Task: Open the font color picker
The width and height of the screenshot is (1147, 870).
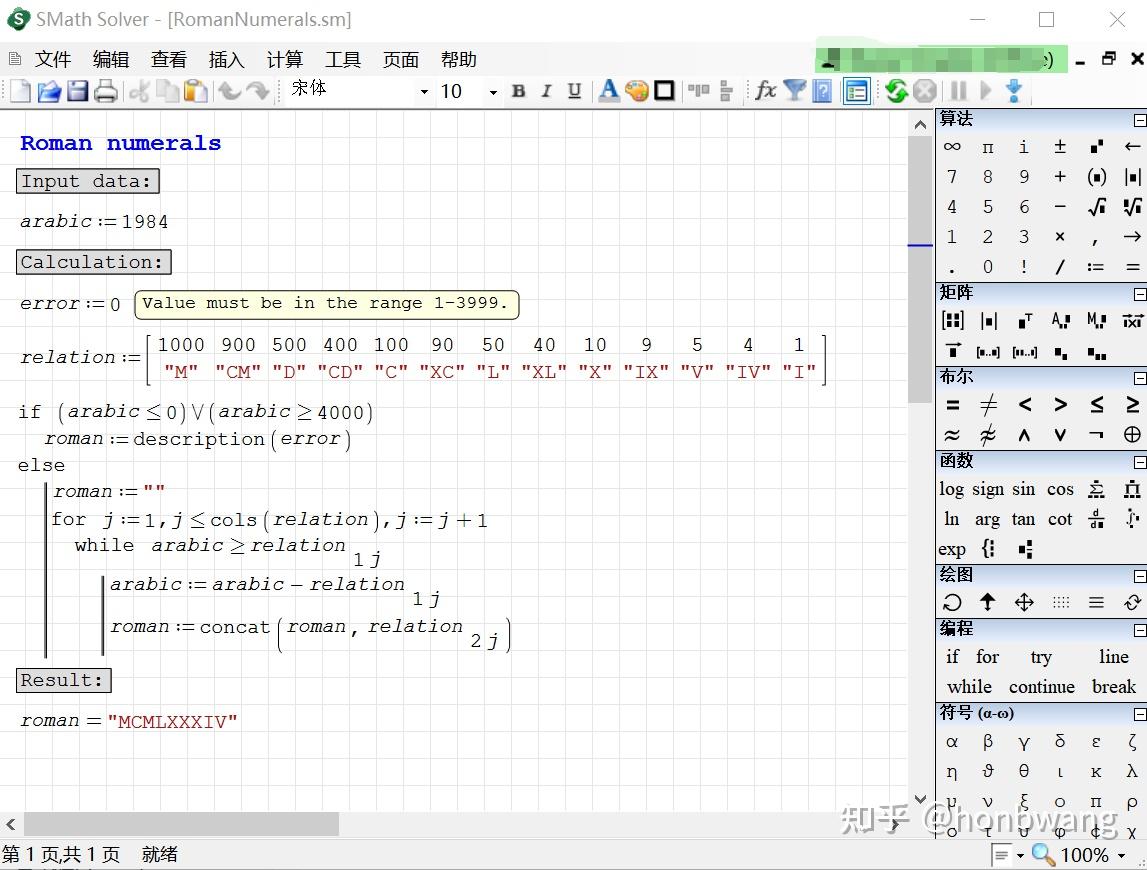Action: coord(608,91)
